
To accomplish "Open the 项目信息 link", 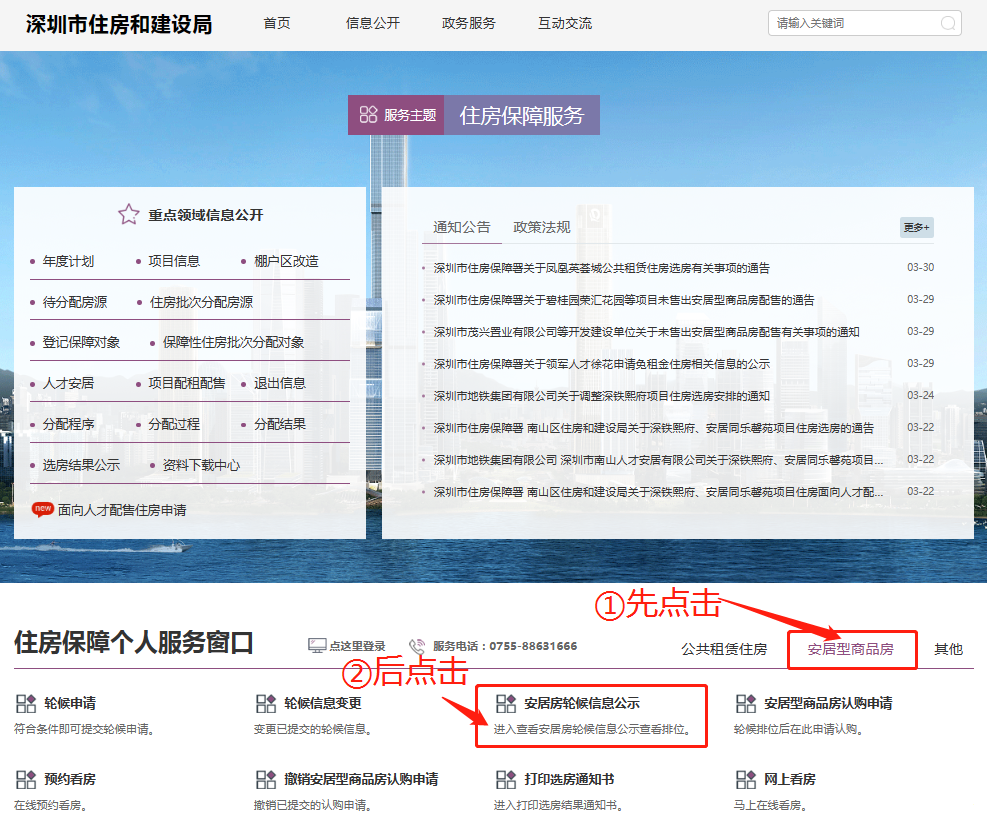I will (x=174, y=261).
